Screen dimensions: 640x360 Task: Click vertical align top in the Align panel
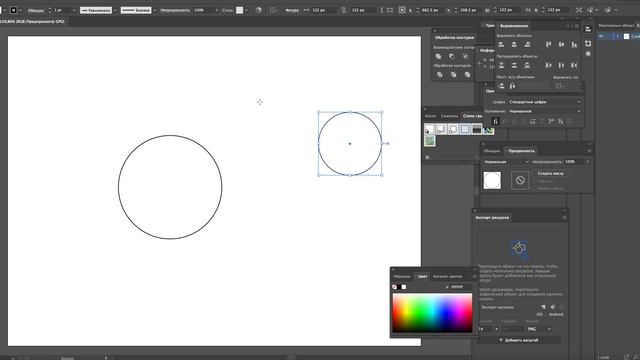click(549, 44)
